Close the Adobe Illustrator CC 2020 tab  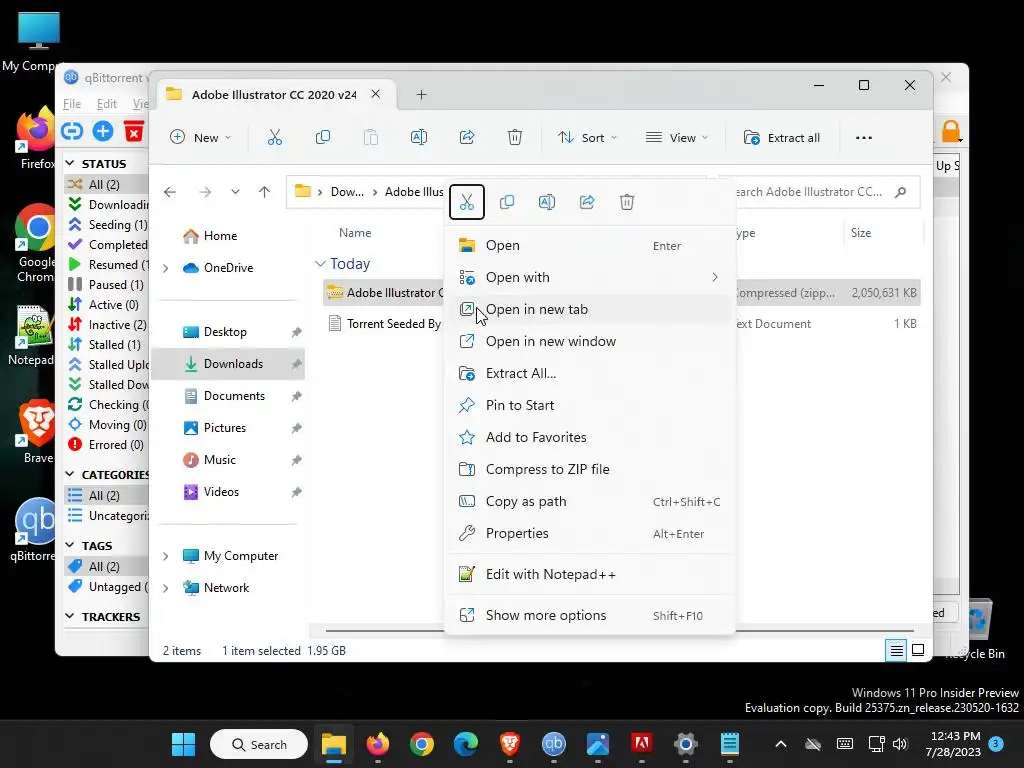(x=376, y=94)
